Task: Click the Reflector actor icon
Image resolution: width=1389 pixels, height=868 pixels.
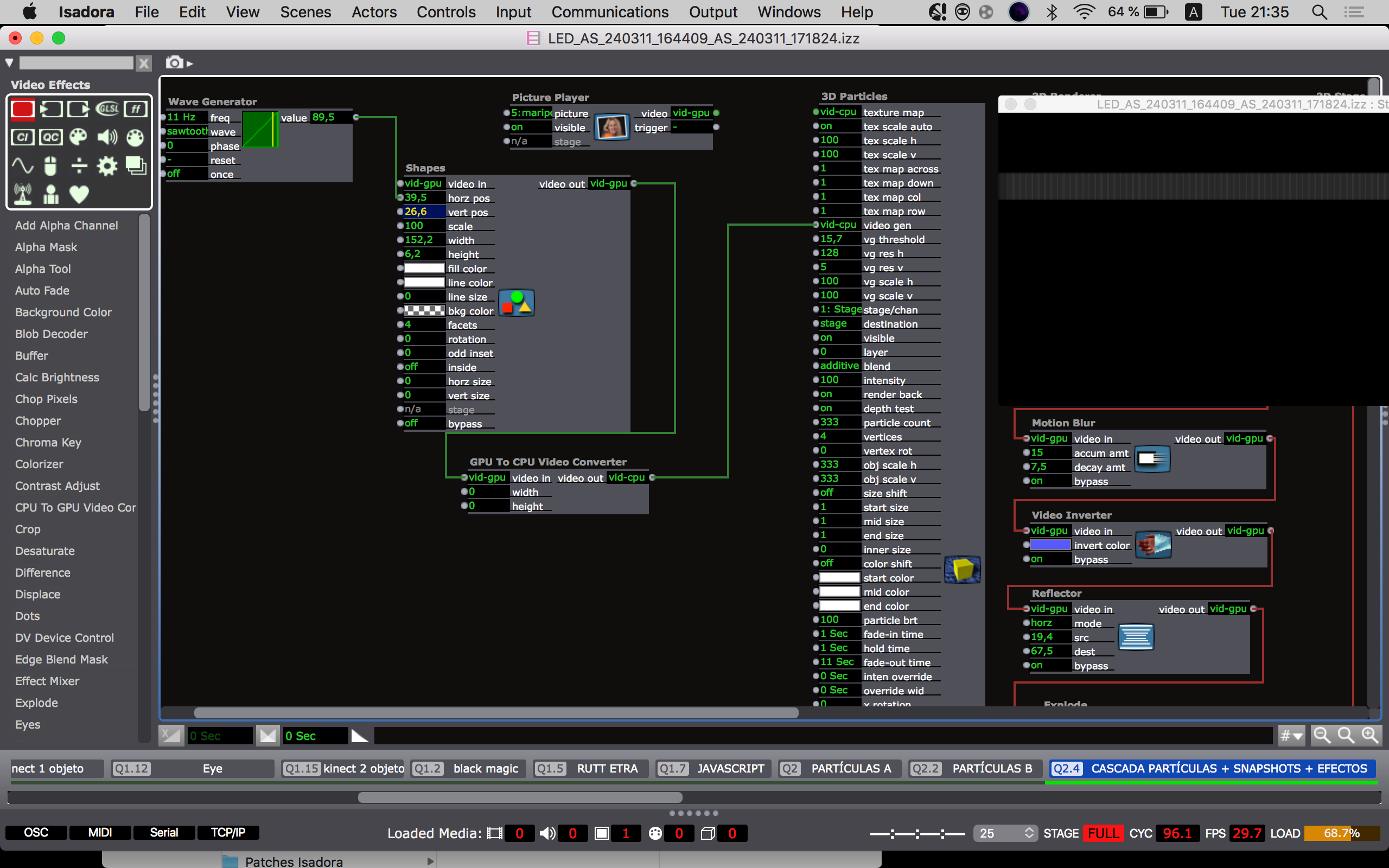Action: coord(1136,637)
